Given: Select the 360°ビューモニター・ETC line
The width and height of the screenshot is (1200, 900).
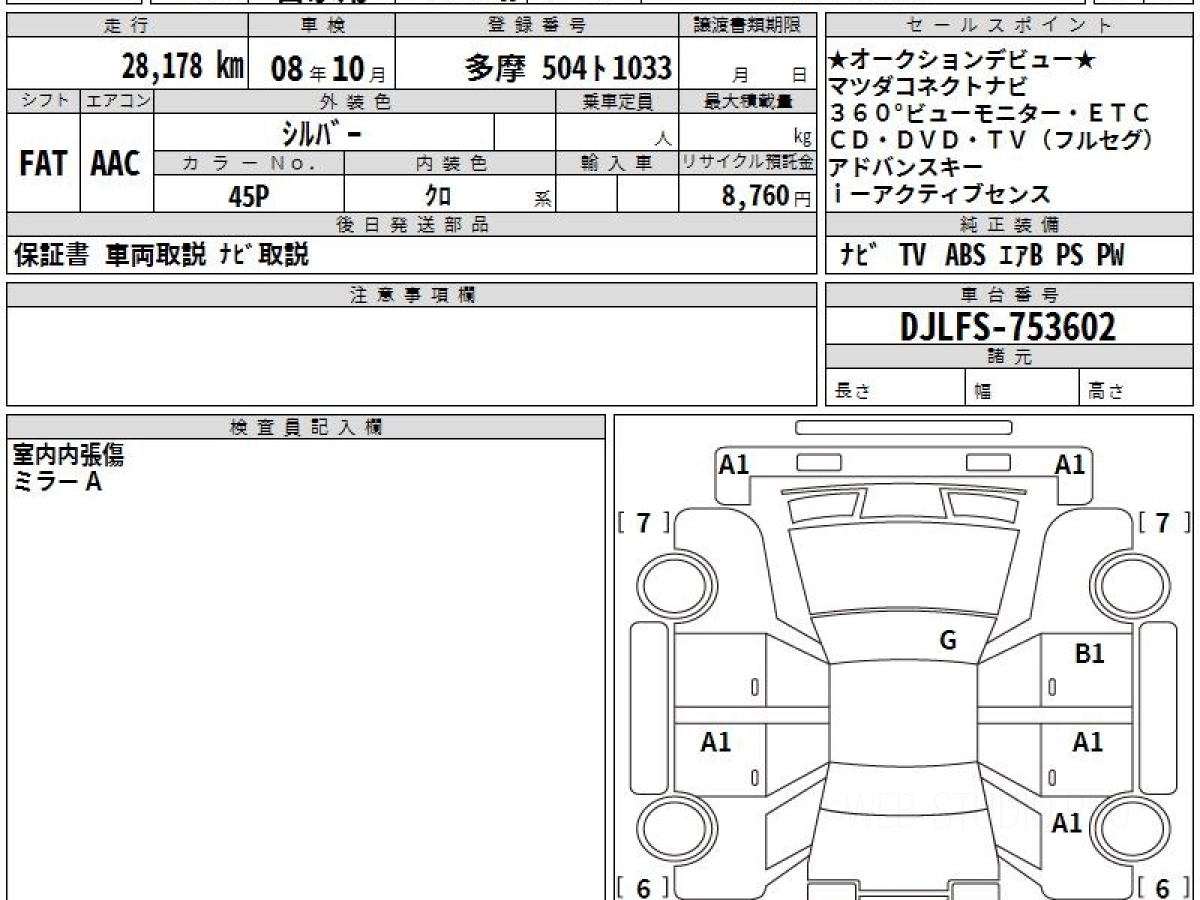Looking at the screenshot, I should [x=990, y=114].
